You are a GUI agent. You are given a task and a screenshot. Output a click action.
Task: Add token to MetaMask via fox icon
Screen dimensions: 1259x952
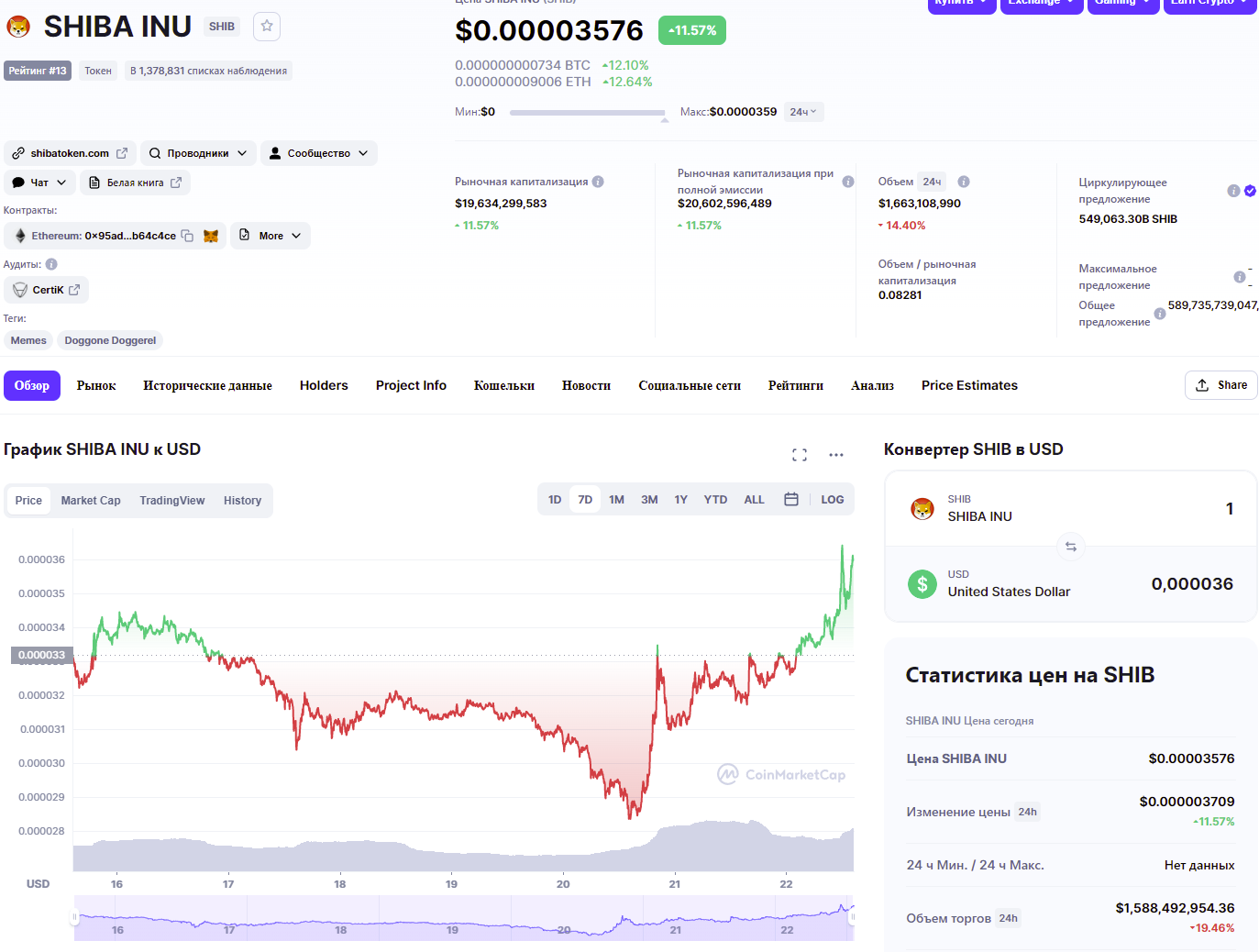[211, 236]
